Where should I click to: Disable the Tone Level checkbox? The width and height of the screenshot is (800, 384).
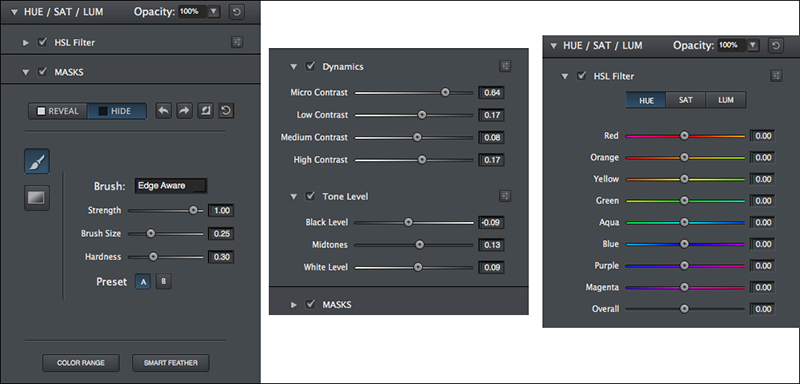pos(310,196)
